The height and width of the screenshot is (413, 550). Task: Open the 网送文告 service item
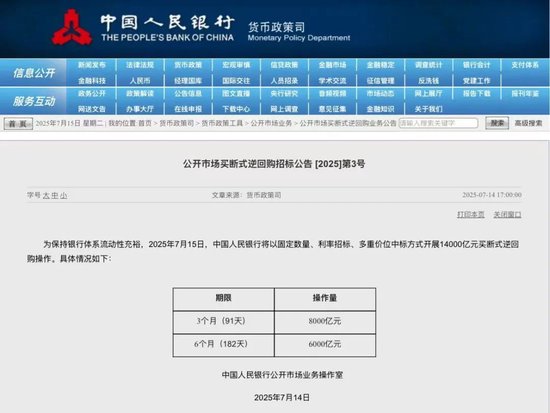(x=92, y=109)
